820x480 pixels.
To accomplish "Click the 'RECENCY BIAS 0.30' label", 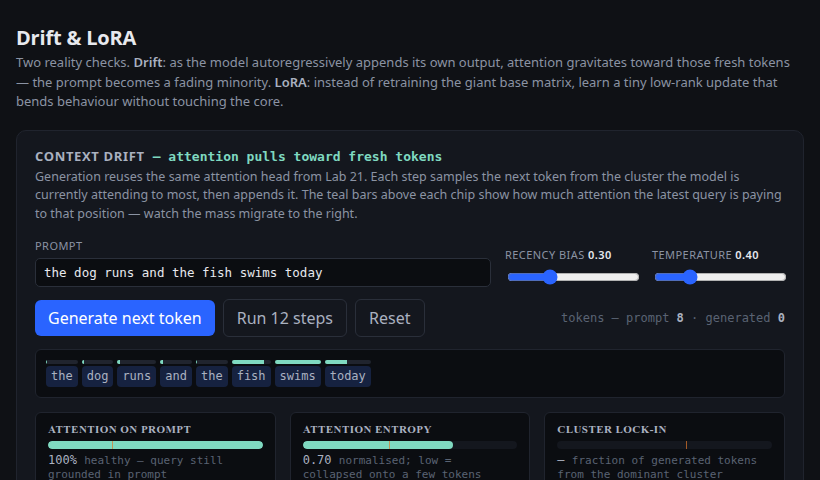I will pos(558,255).
